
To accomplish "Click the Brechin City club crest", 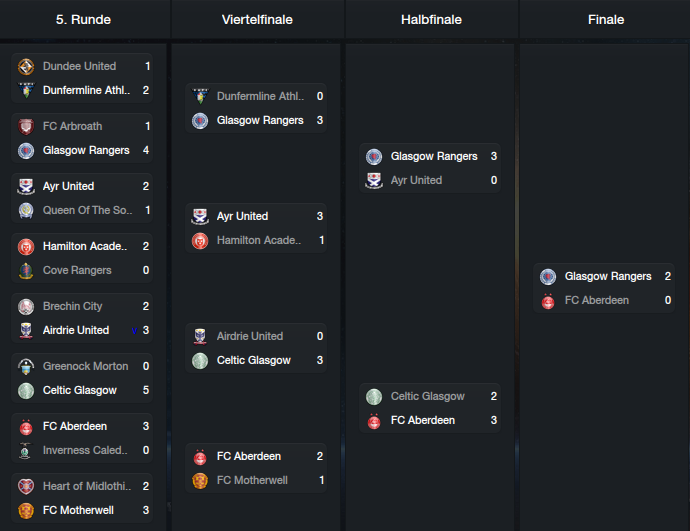I will tap(26, 307).
